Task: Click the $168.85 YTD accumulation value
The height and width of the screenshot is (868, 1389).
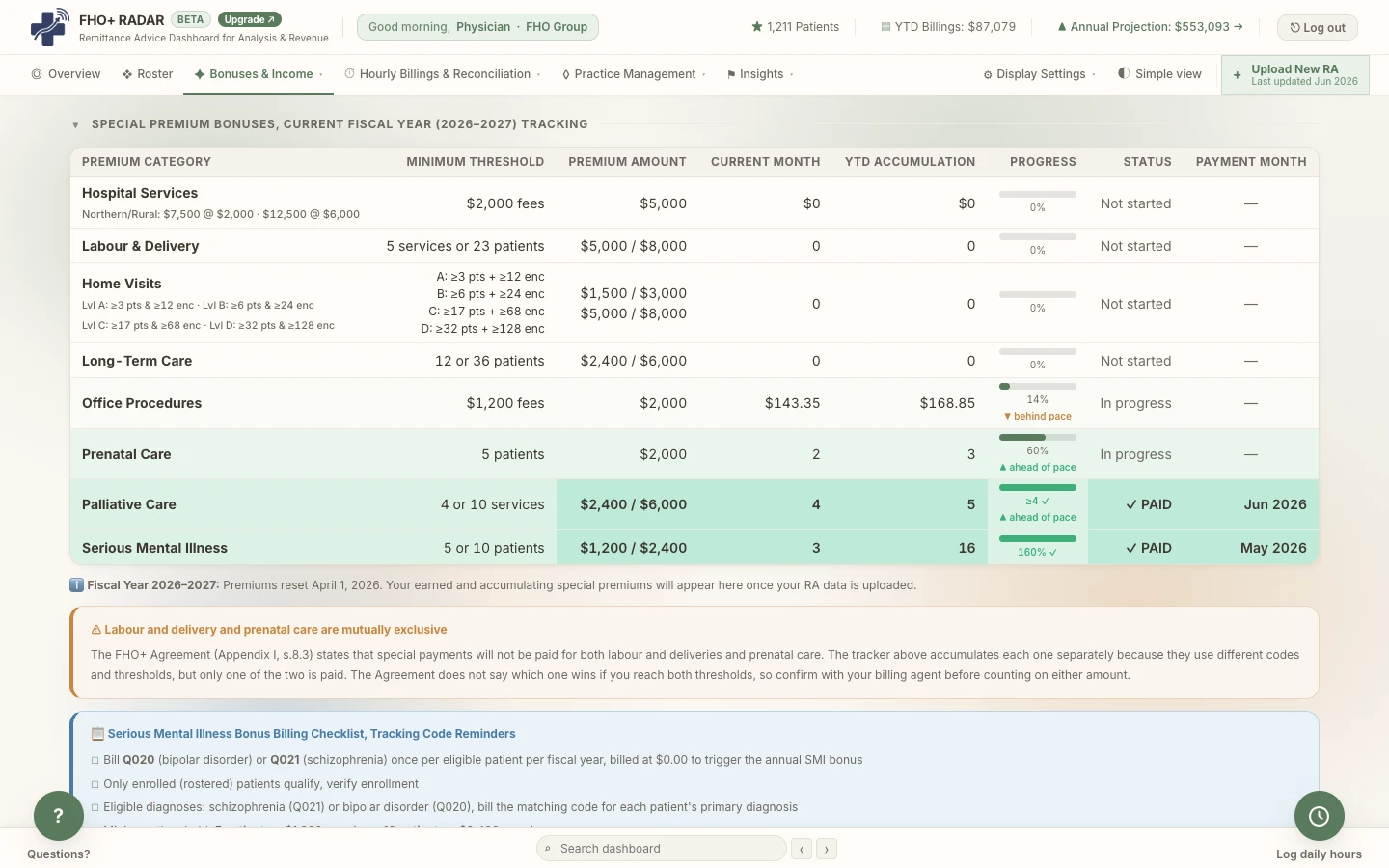Action: 947,403
